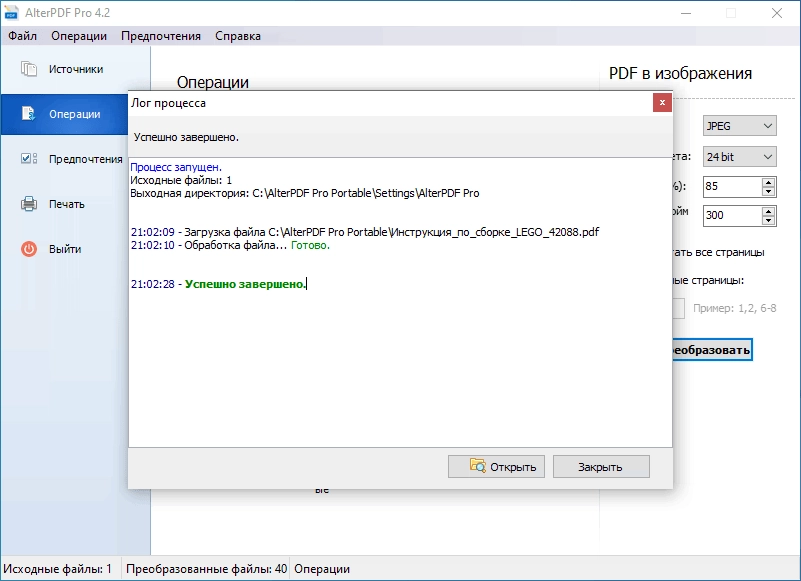801x581 pixels.
Task: Click the Исходные файлы: 1 log line
Action: 181,180
